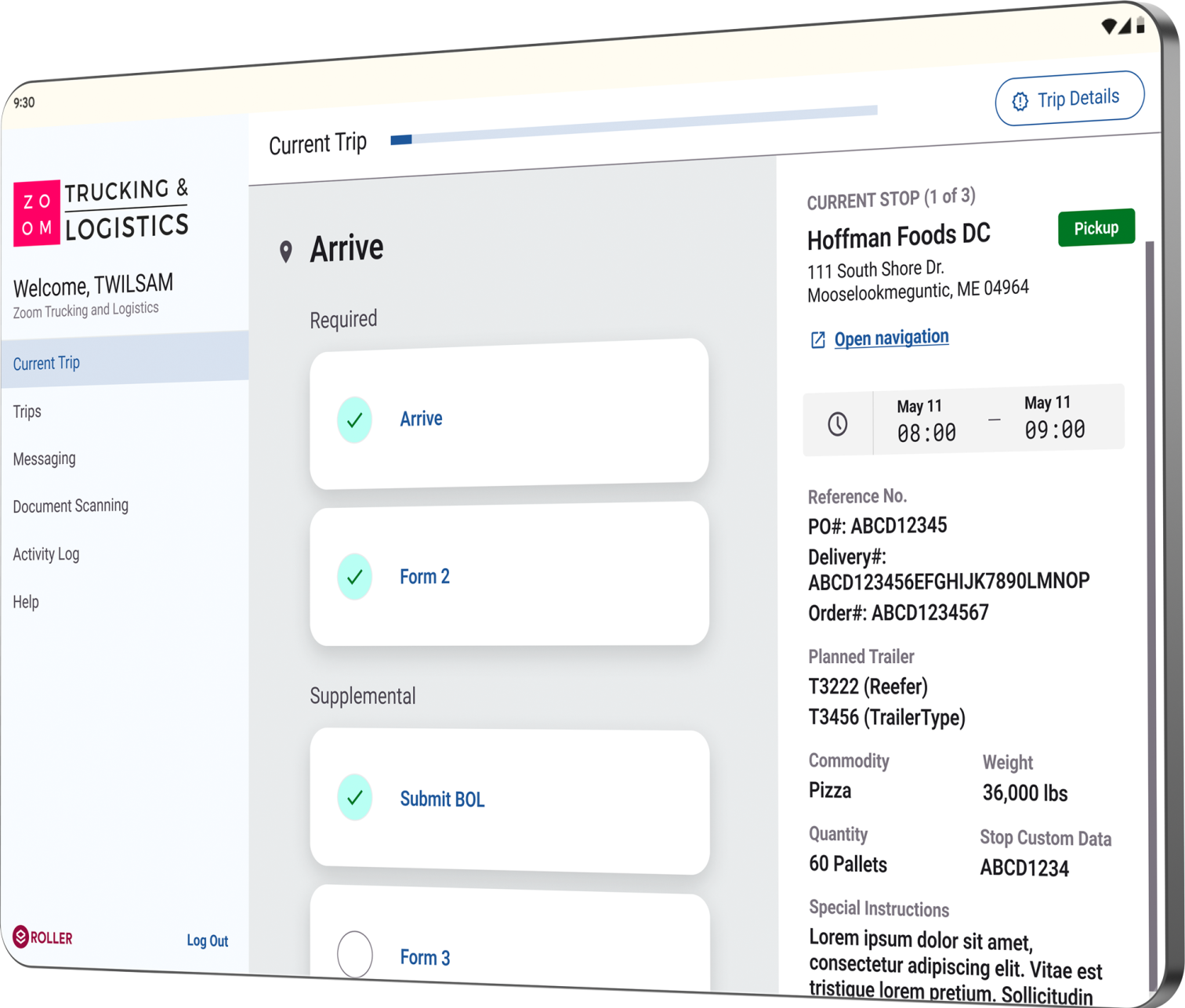The image size is (1185, 1008).
Task: Select the empty Form 3 circle
Action: pos(354,954)
